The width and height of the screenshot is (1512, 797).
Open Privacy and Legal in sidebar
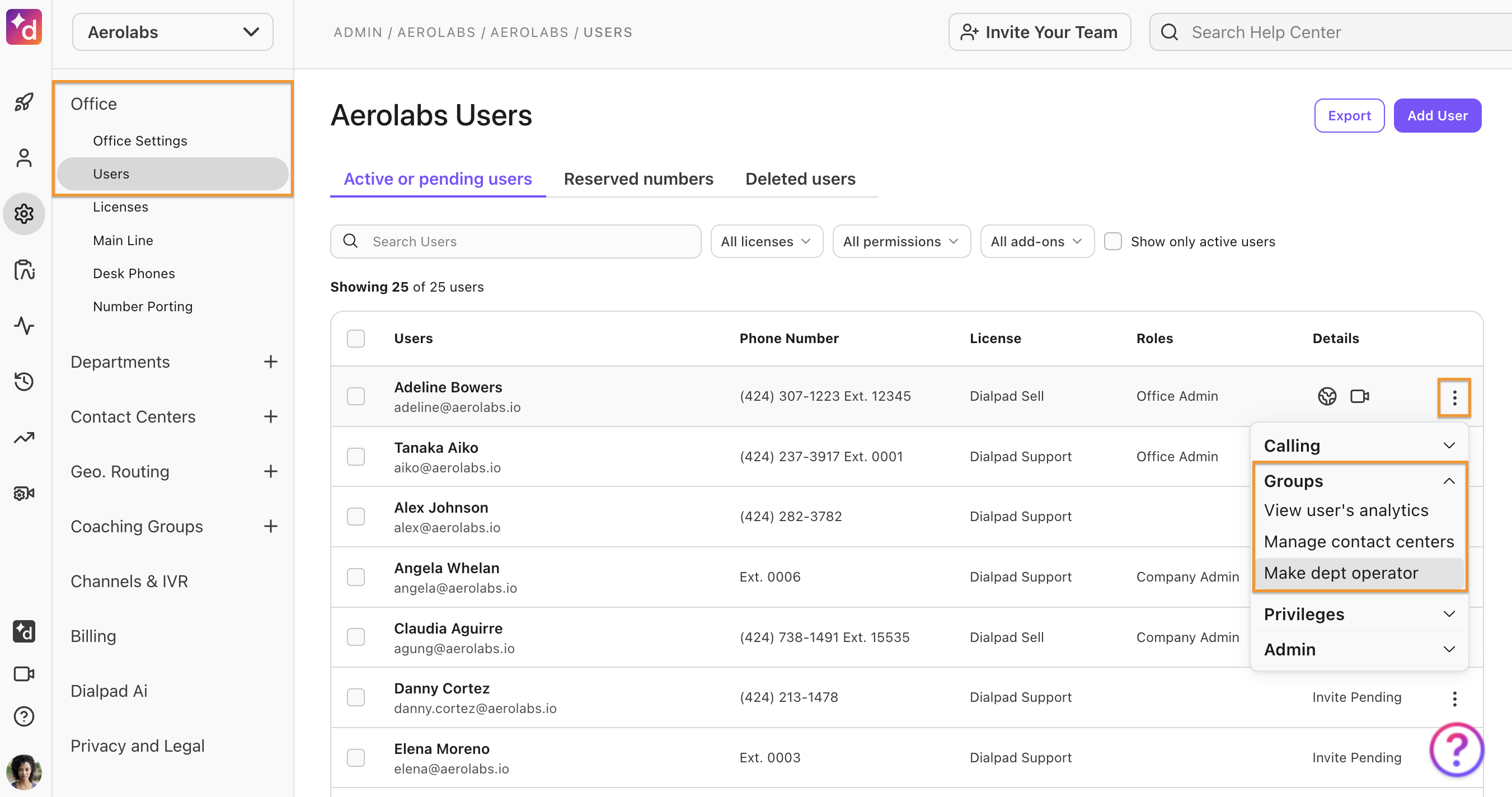click(x=137, y=746)
